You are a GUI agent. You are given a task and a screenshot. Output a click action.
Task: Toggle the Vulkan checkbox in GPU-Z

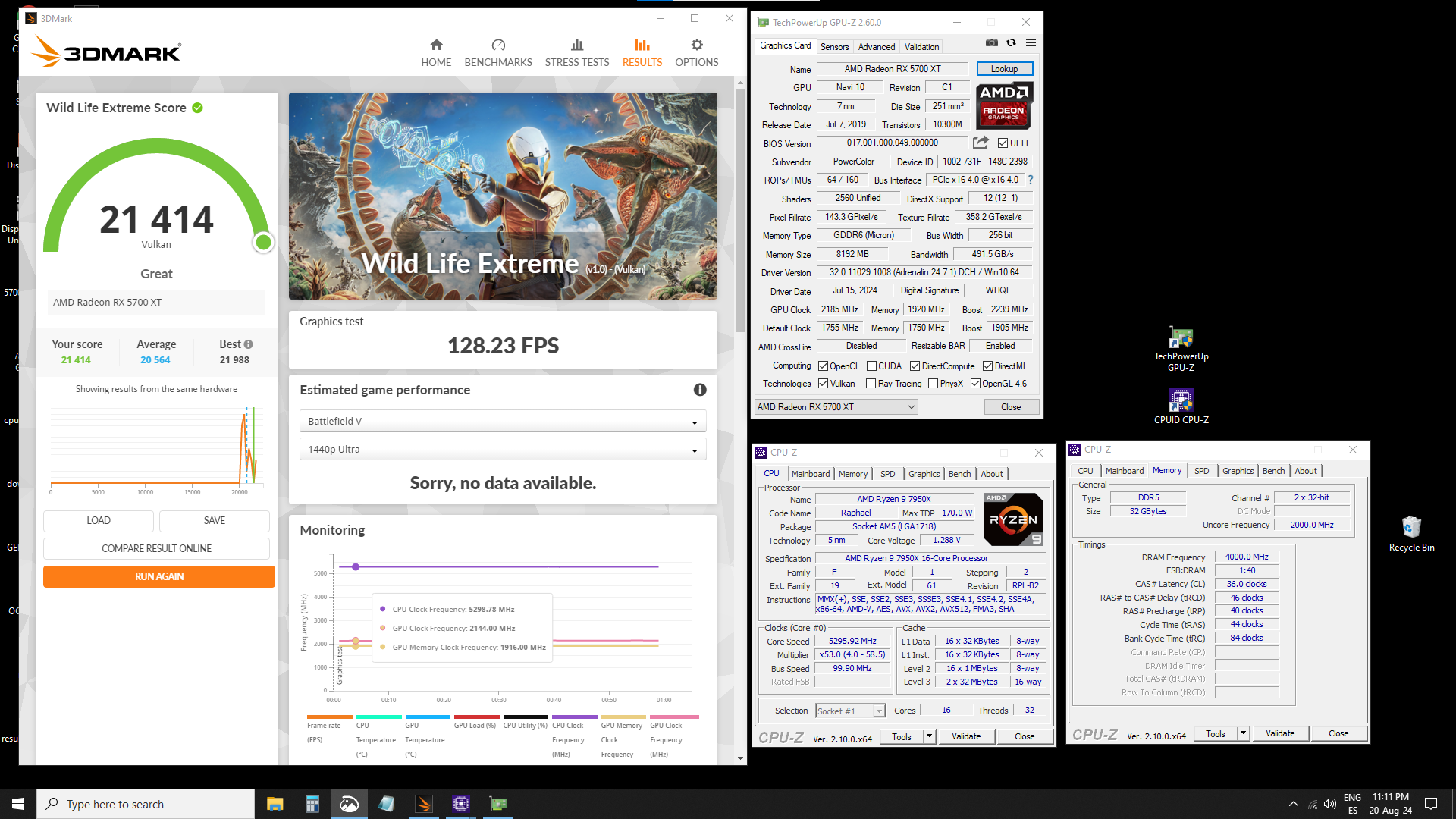click(823, 384)
